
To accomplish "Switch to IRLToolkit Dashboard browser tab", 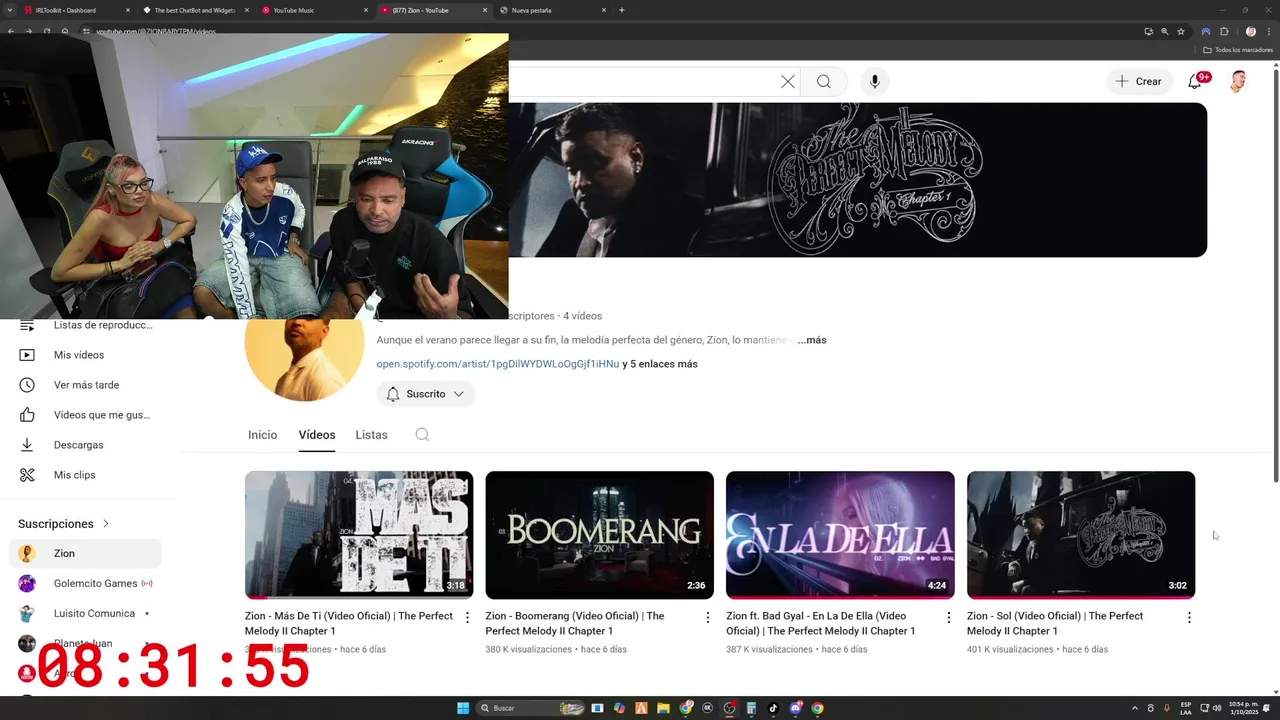I will click(x=76, y=10).
